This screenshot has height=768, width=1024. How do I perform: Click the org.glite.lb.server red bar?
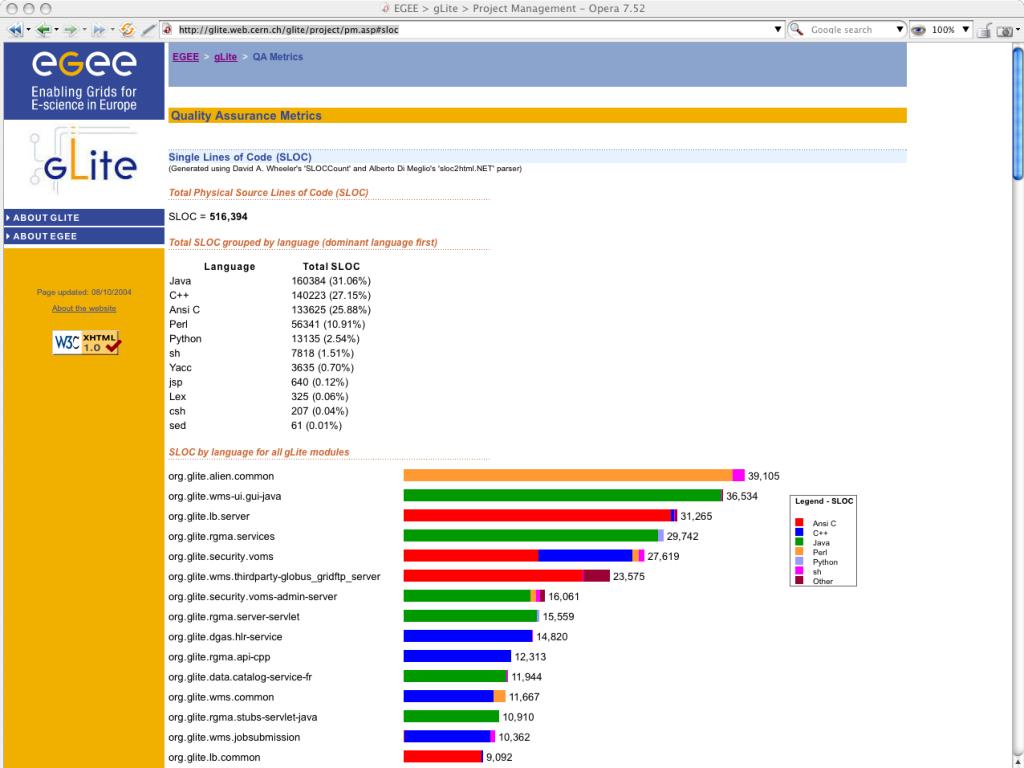tap(537, 516)
